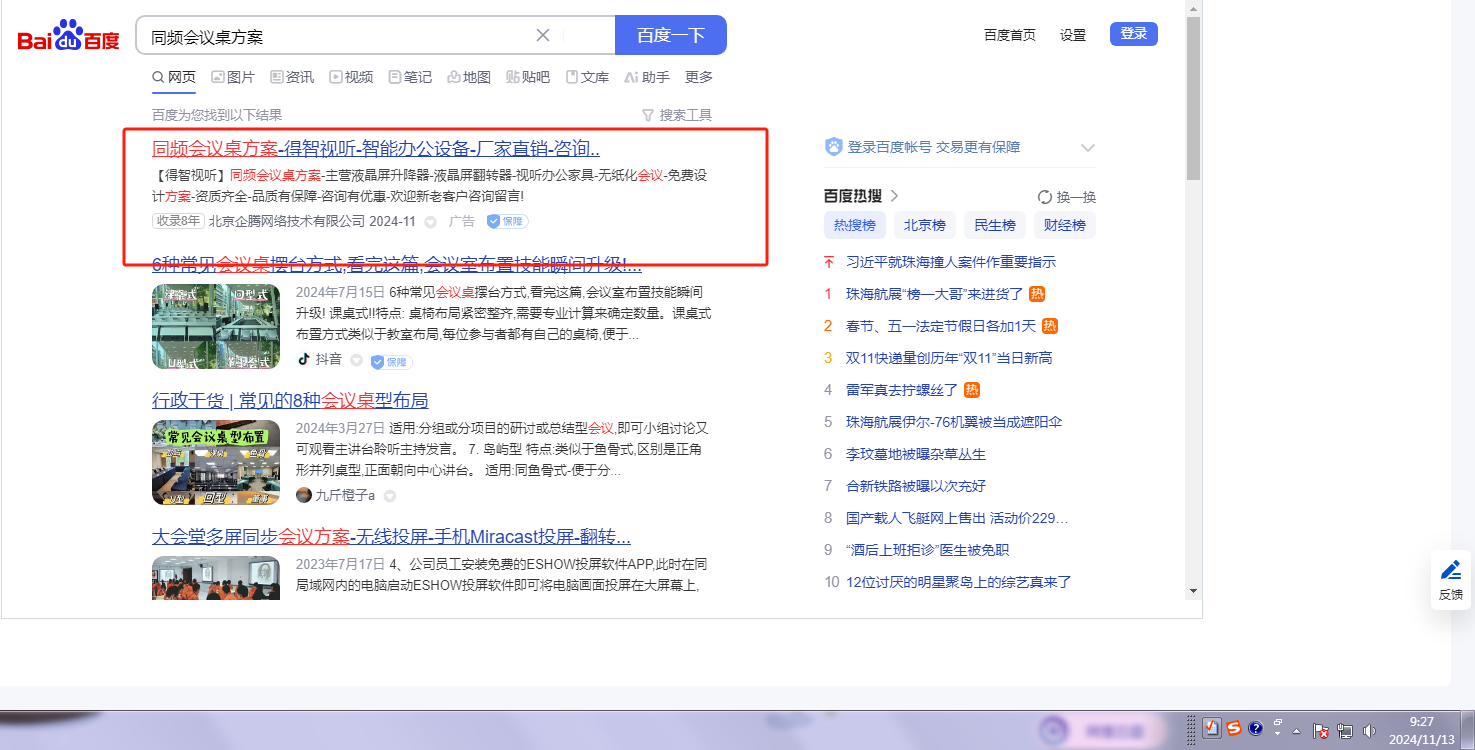Click the Baidu logo

tap(68, 37)
